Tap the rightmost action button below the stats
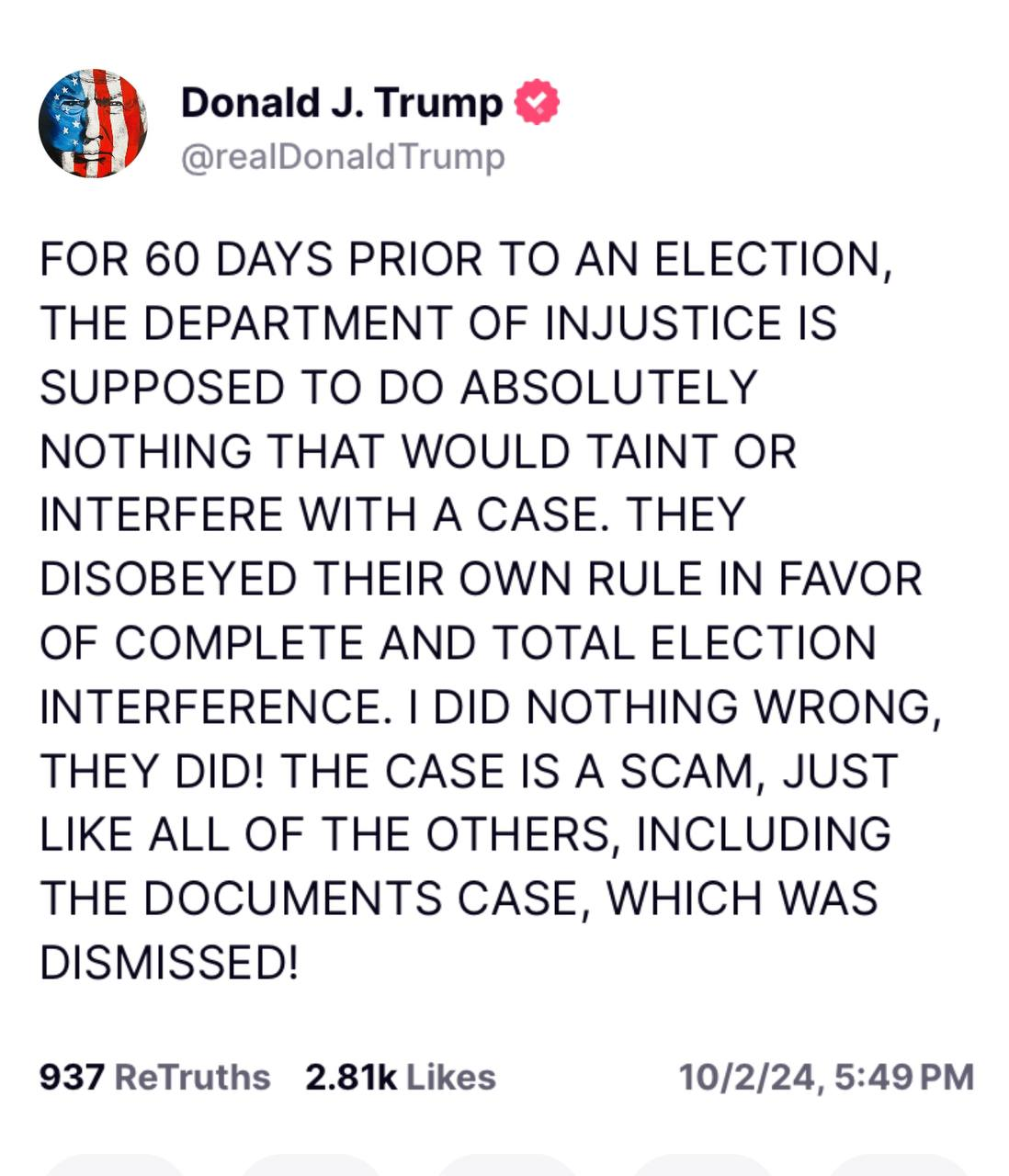 coord(897,1165)
